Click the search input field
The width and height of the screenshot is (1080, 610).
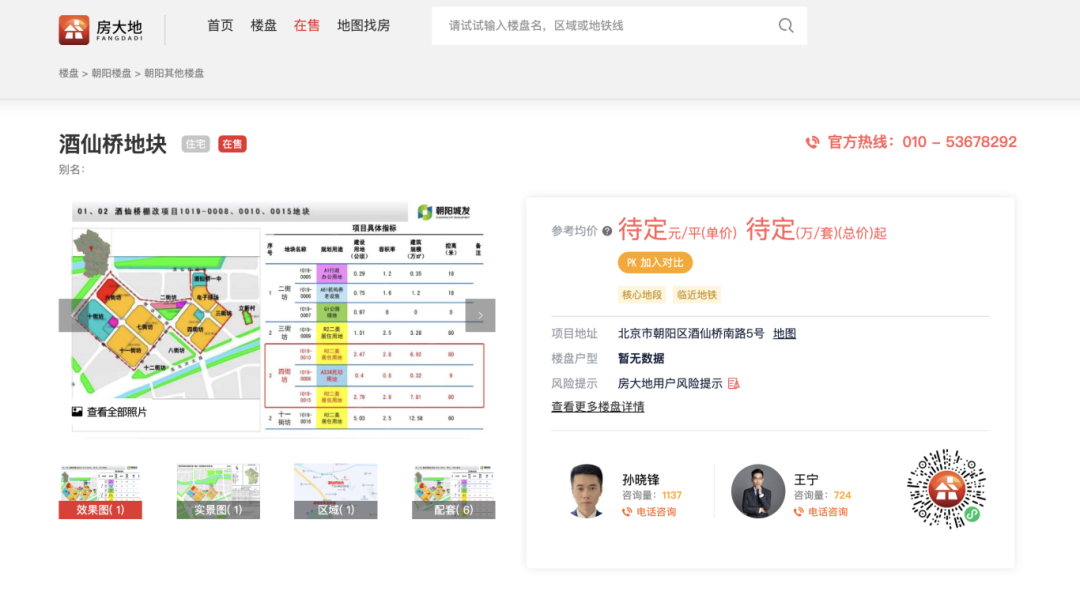click(x=600, y=25)
